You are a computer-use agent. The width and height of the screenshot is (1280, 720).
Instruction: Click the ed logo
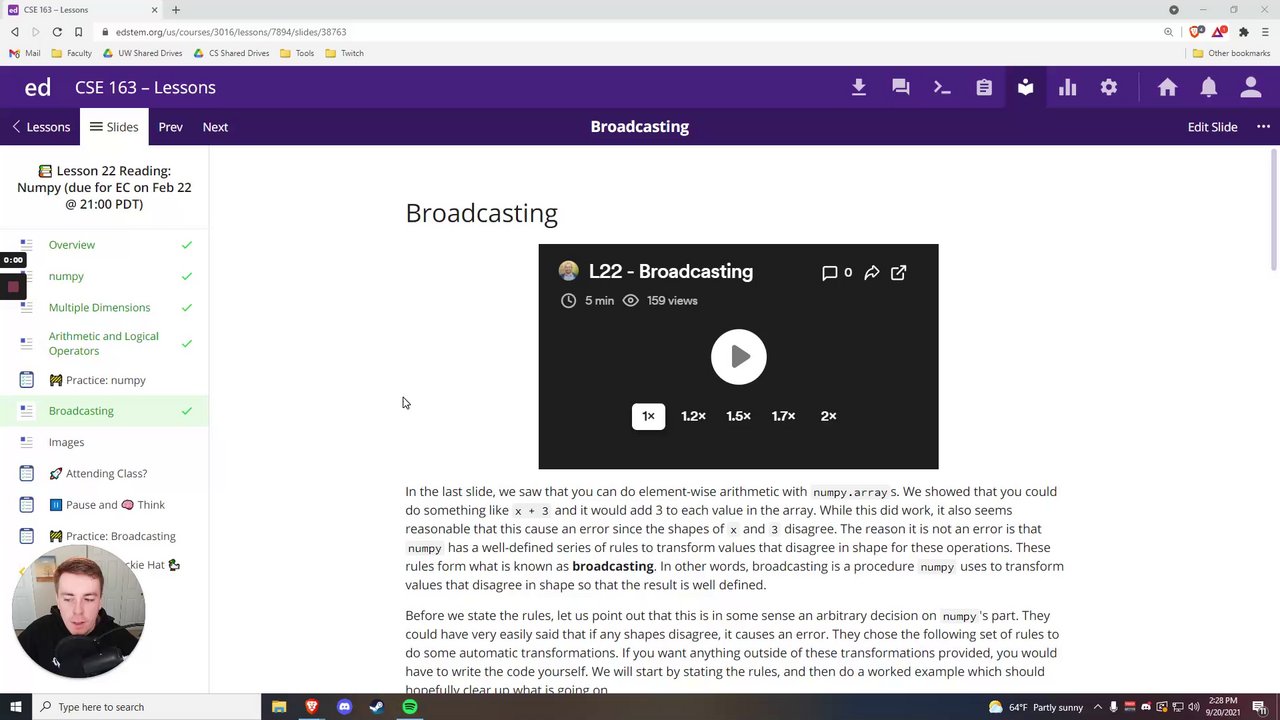38,87
